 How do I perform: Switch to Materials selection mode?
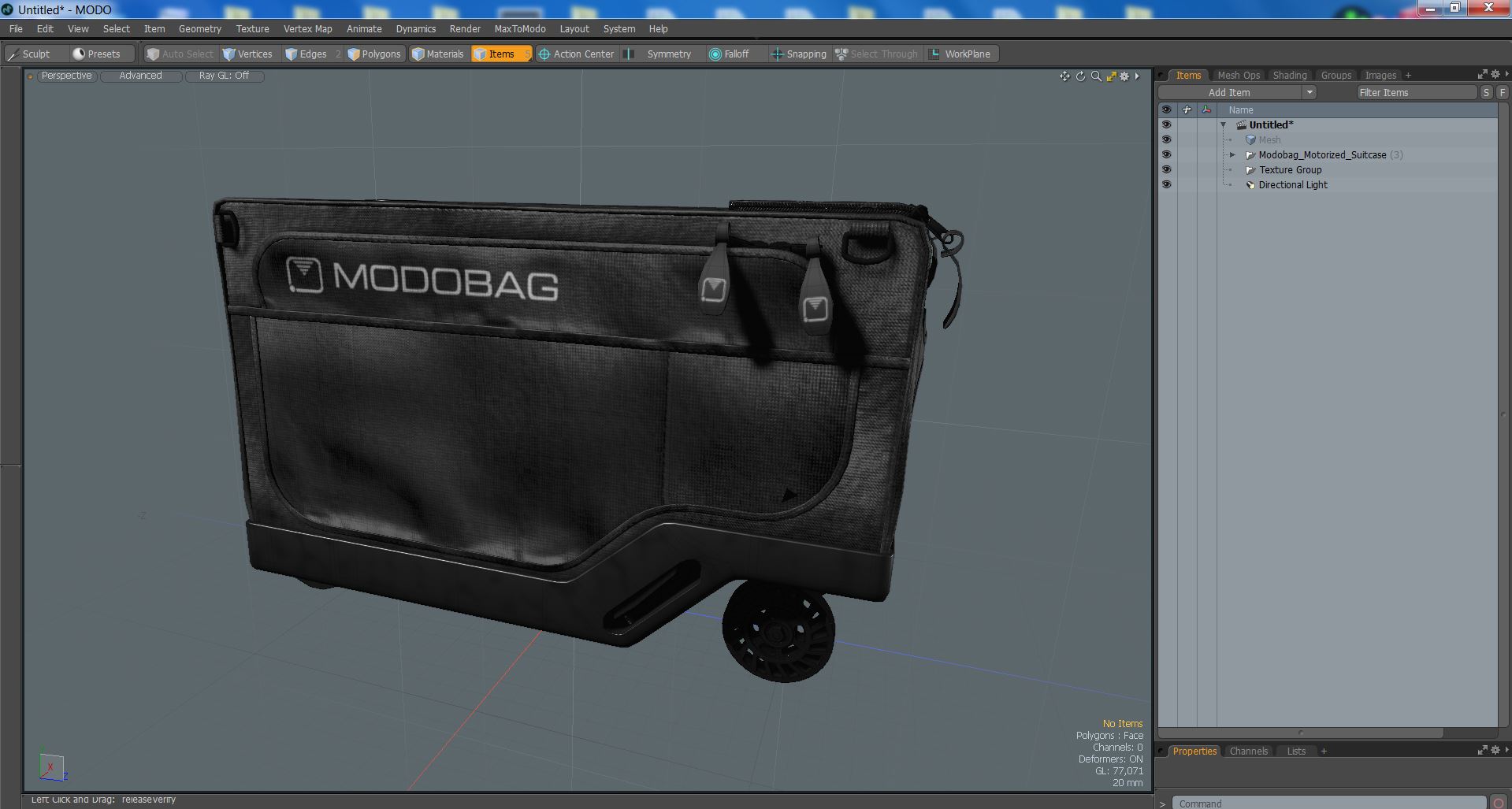pyautogui.click(x=438, y=54)
